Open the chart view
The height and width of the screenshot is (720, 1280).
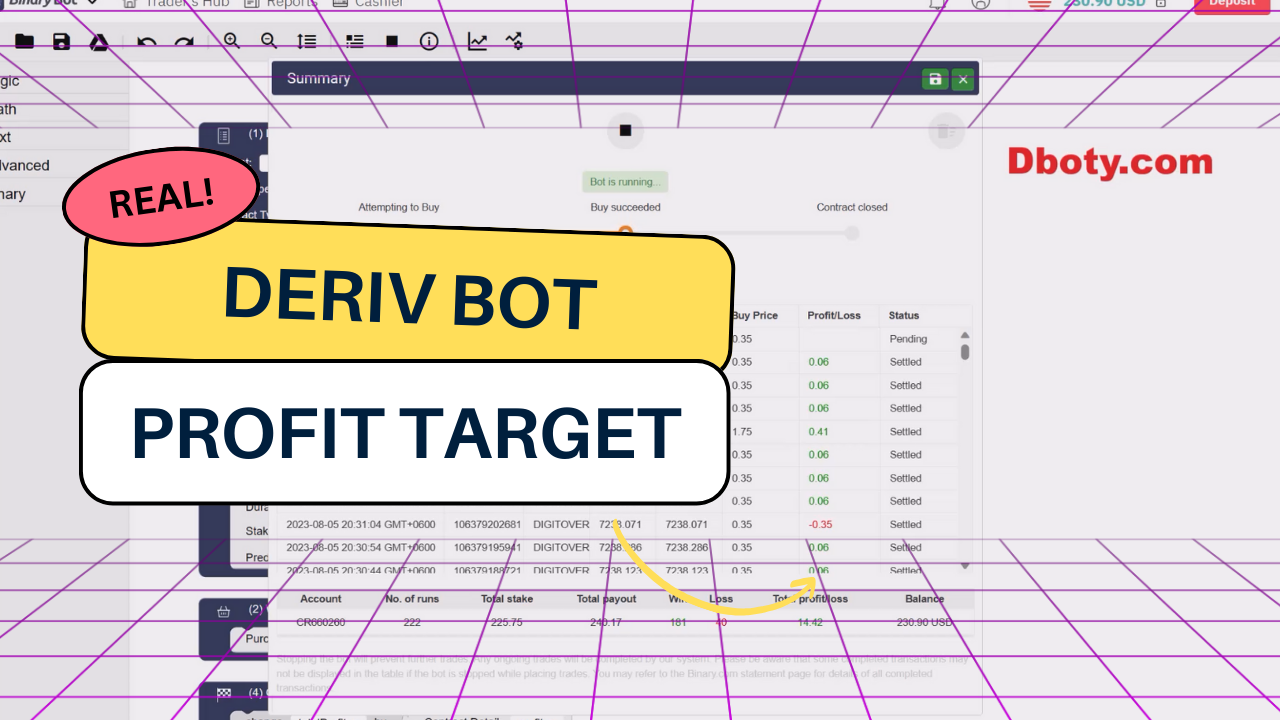(x=477, y=41)
